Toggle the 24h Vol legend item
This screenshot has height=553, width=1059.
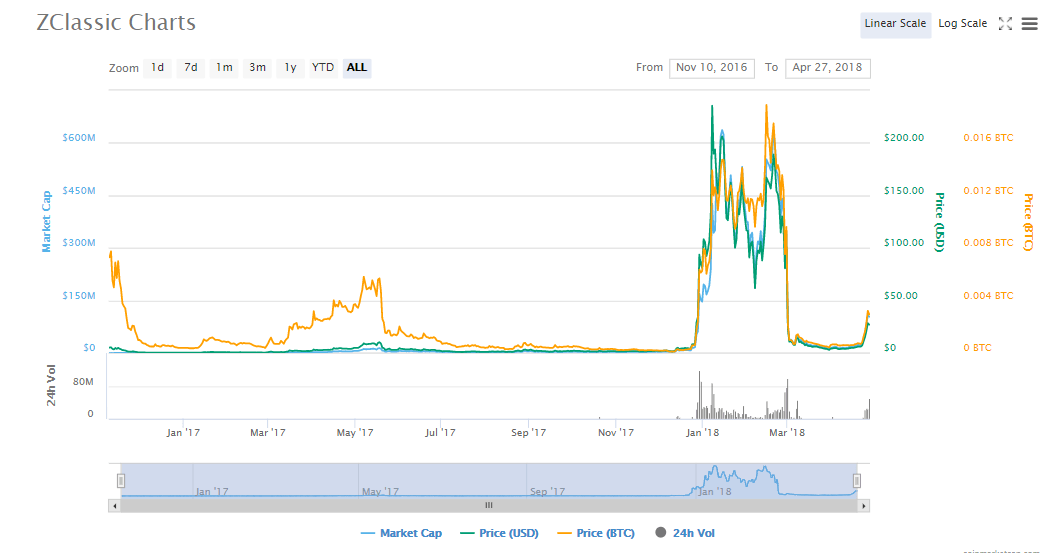tap(685, 533)
